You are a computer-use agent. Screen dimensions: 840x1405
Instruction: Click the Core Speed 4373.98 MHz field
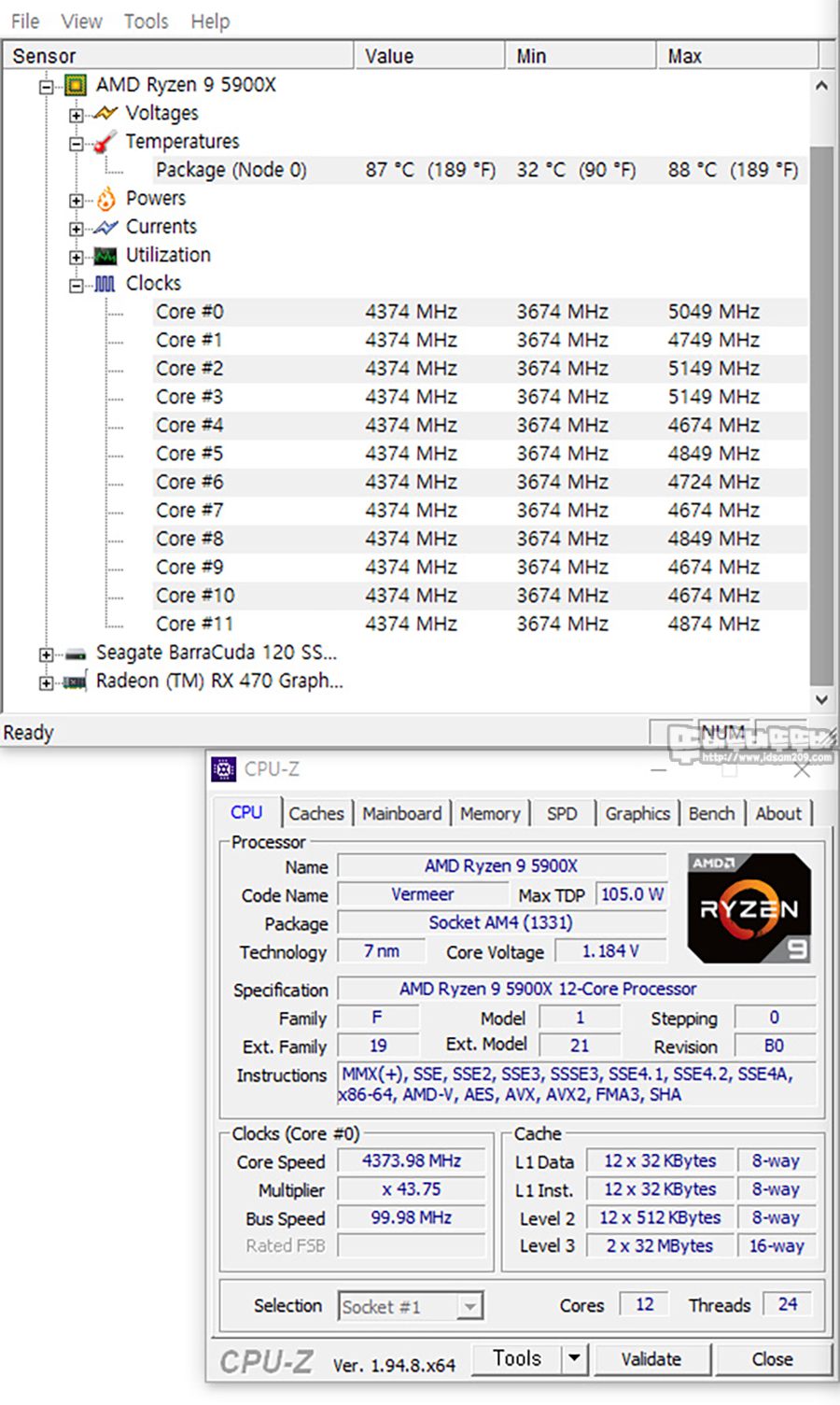(x=412, y=1161)
